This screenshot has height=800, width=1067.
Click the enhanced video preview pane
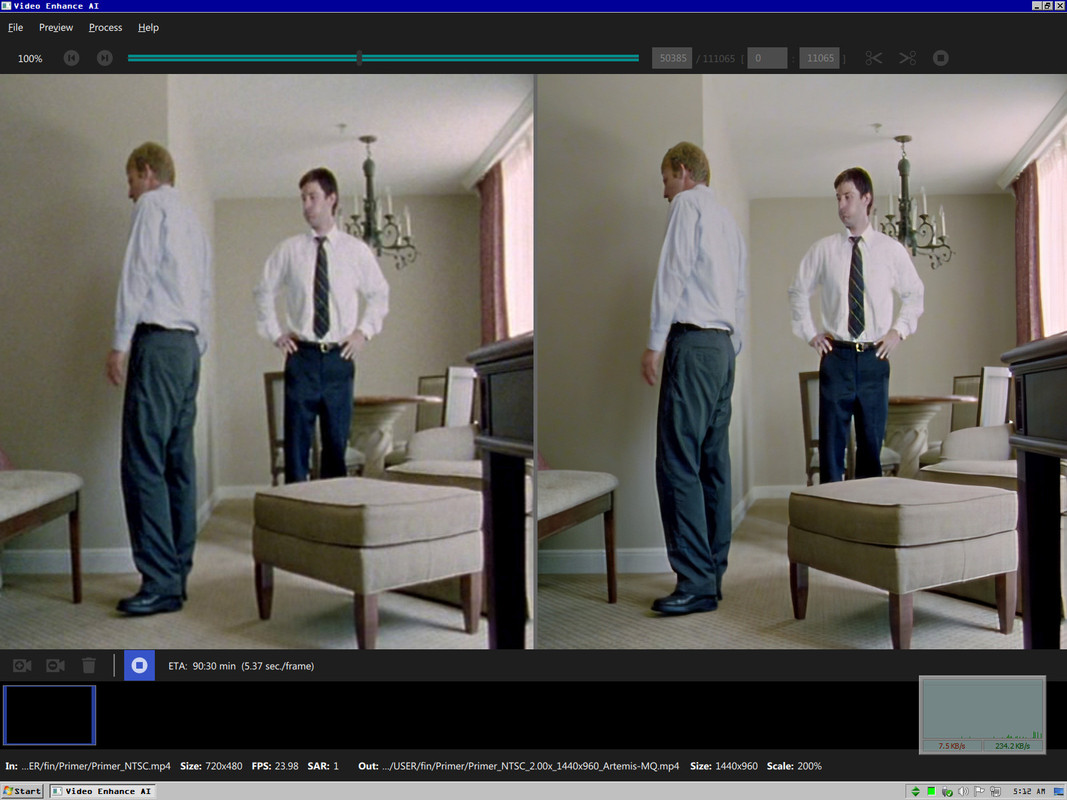(802, 361)
